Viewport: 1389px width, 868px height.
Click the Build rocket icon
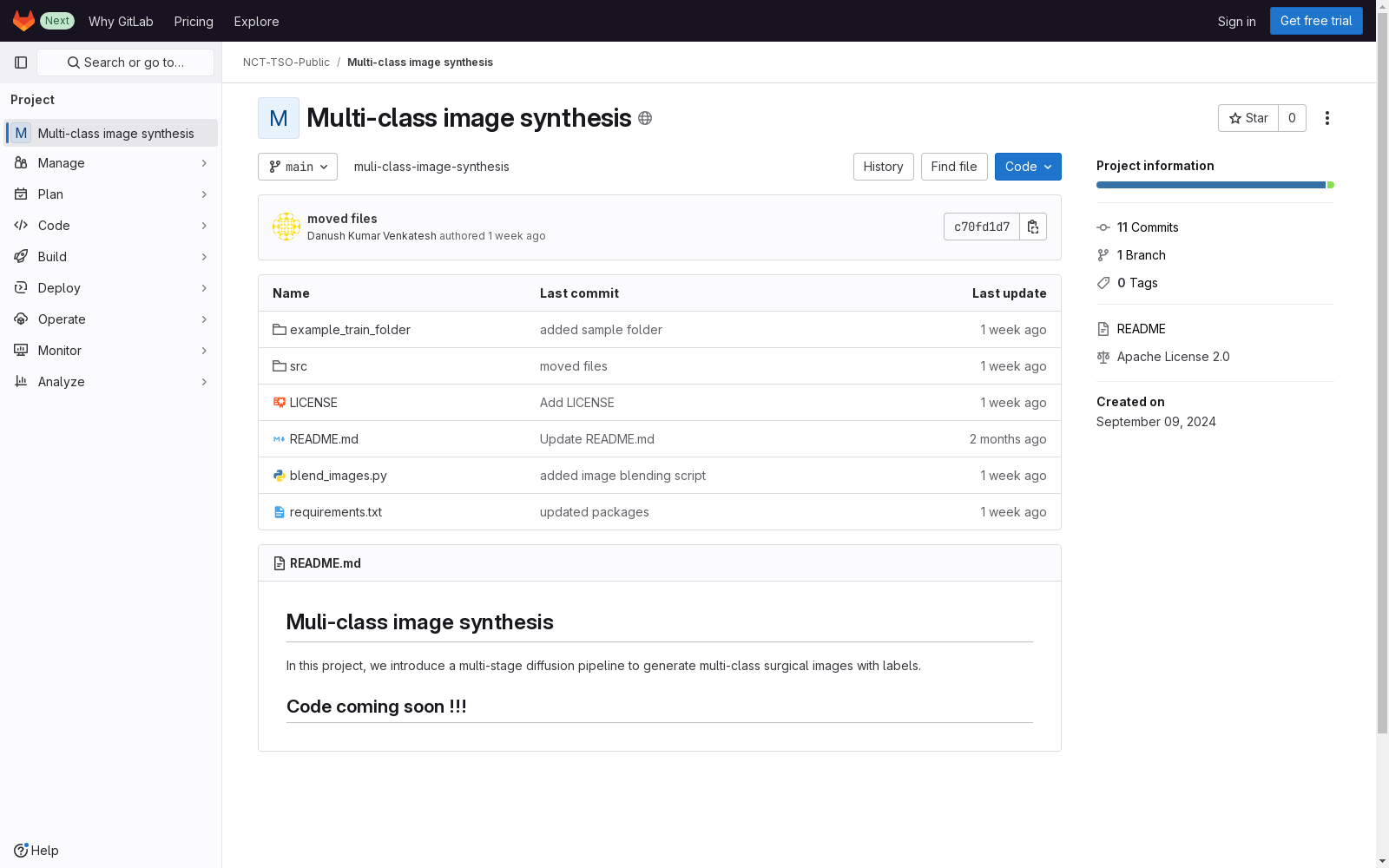click(21, 257)
